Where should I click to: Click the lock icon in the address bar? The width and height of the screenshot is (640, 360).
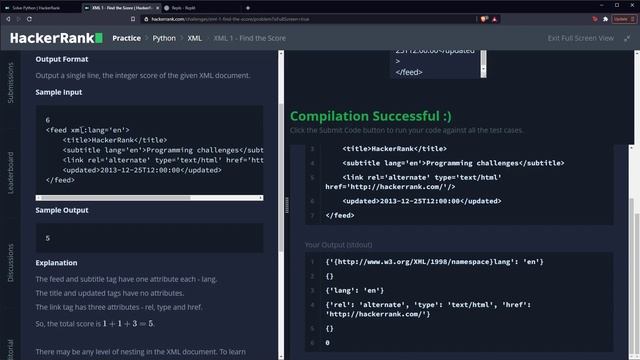tap(146, 19)
